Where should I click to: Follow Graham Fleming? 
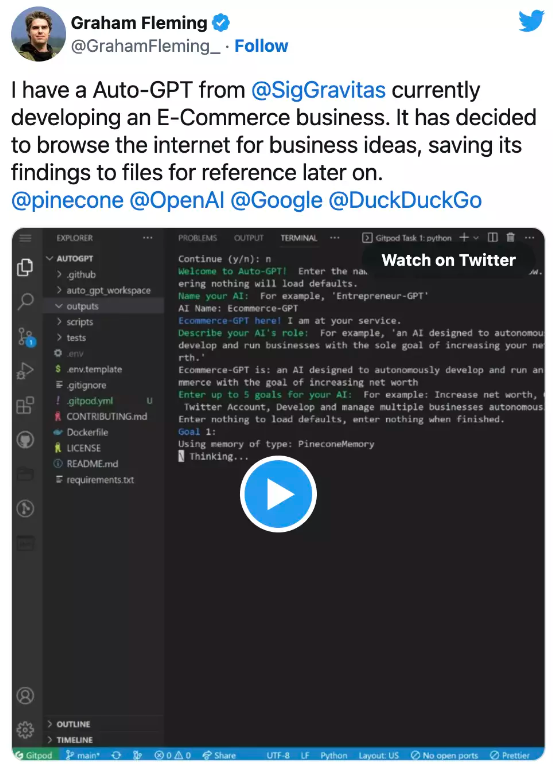(x=261, y=46)
